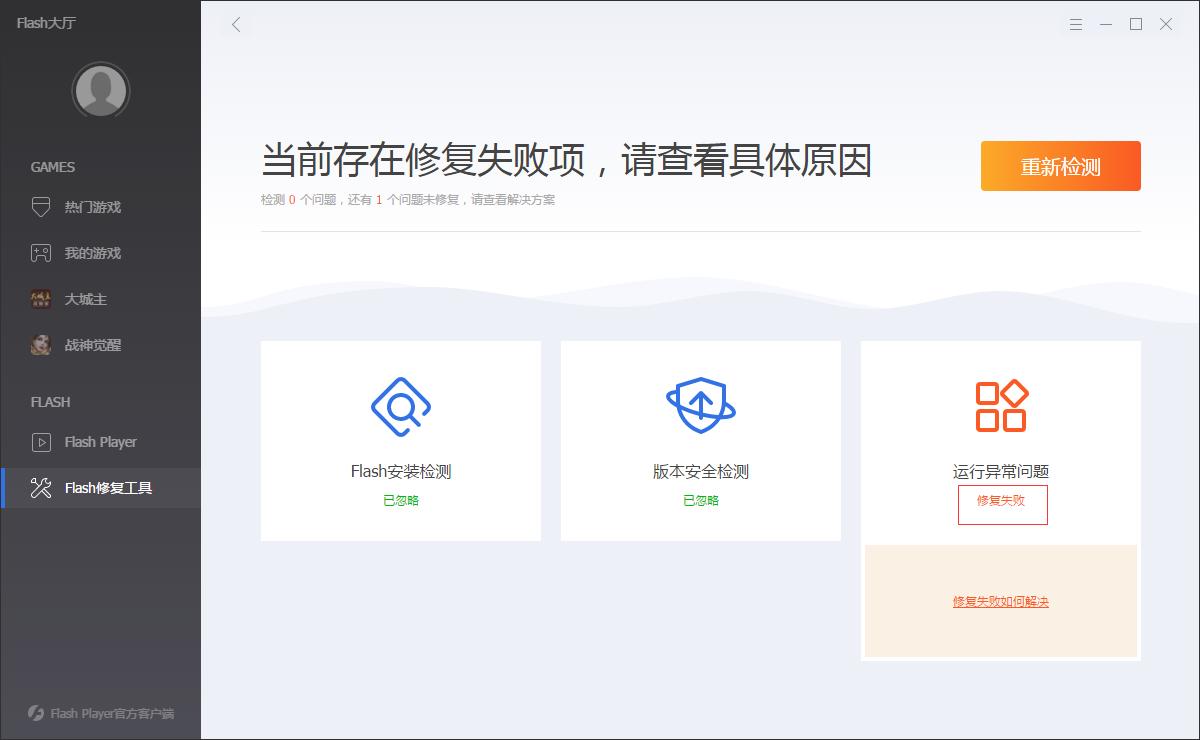Click the 修复失败 status button

pyautogui.click(x=1002, y=505)
